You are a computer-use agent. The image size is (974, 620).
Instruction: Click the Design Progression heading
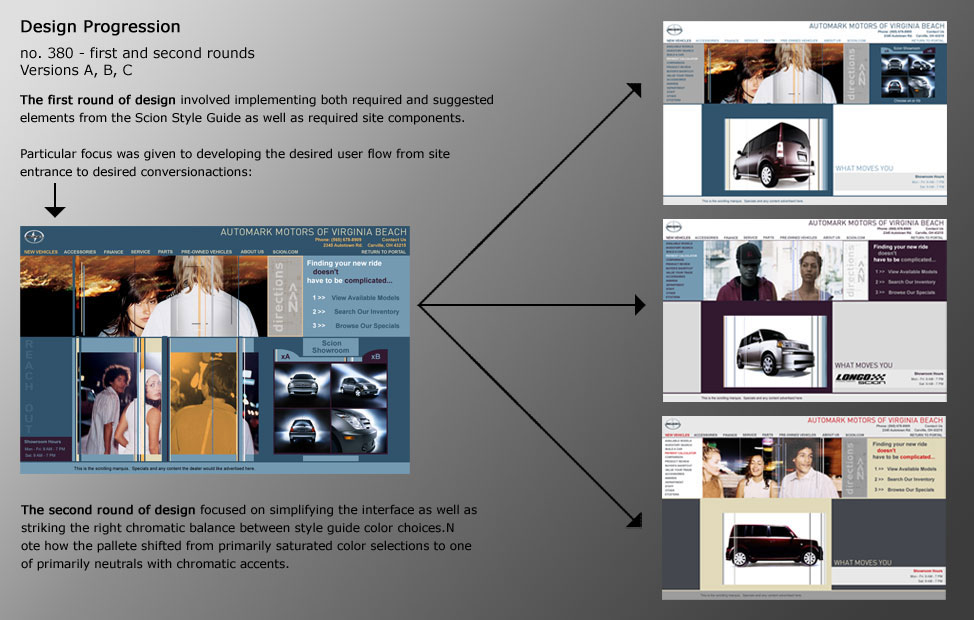100,27
